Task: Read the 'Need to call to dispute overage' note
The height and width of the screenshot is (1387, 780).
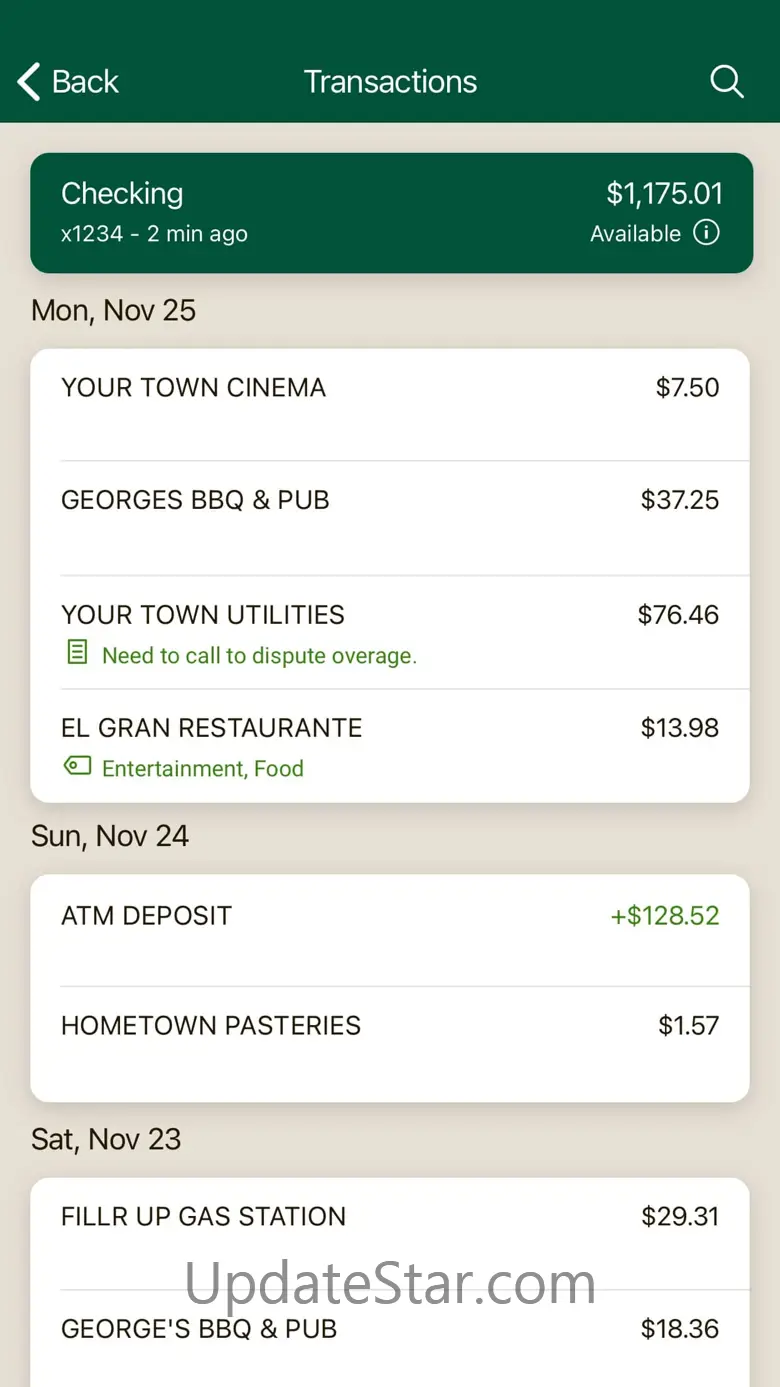Action: (x=259, y=656)
